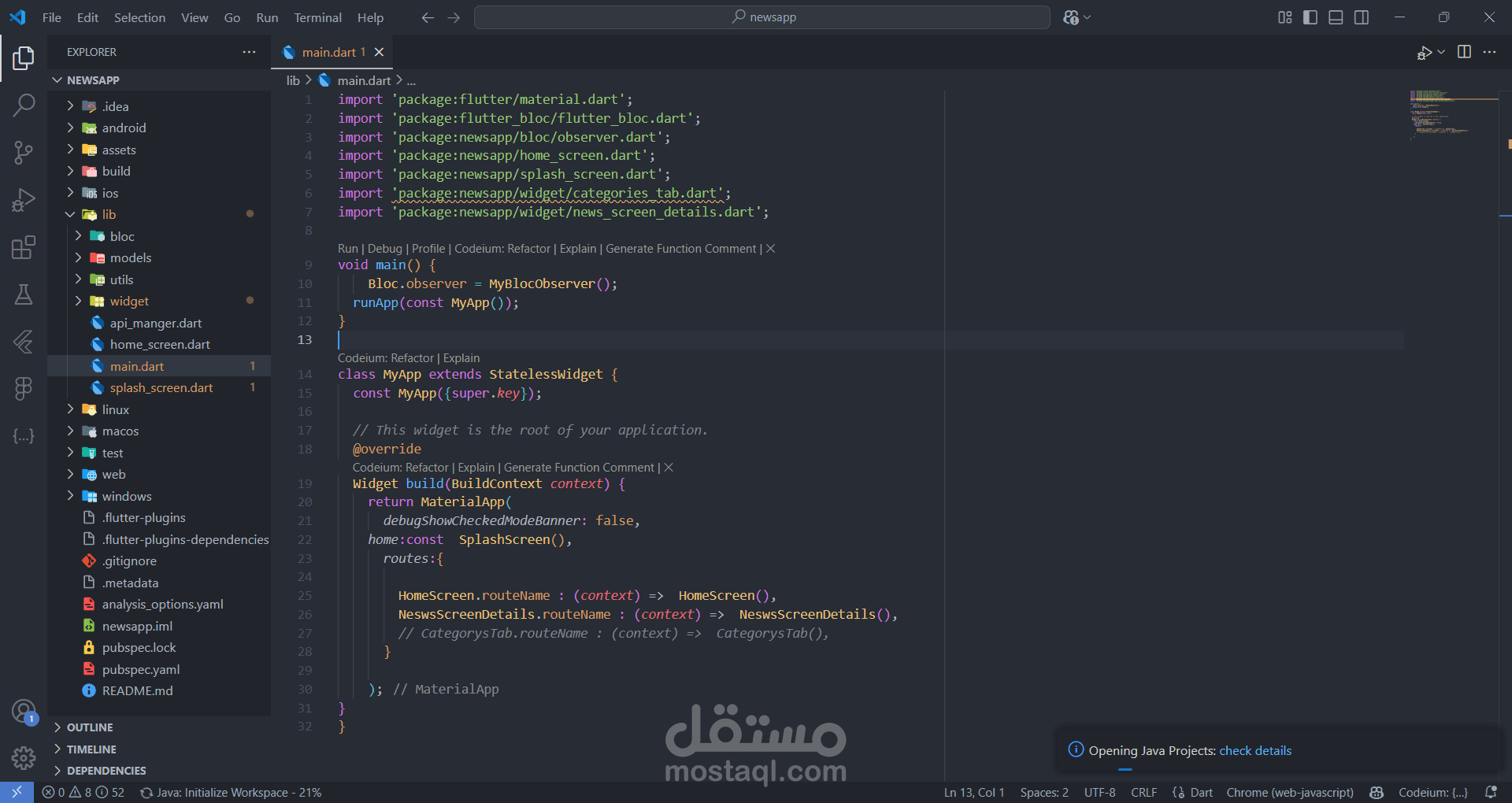Open the Flutter sidebar icon

(x=24, y=341)
